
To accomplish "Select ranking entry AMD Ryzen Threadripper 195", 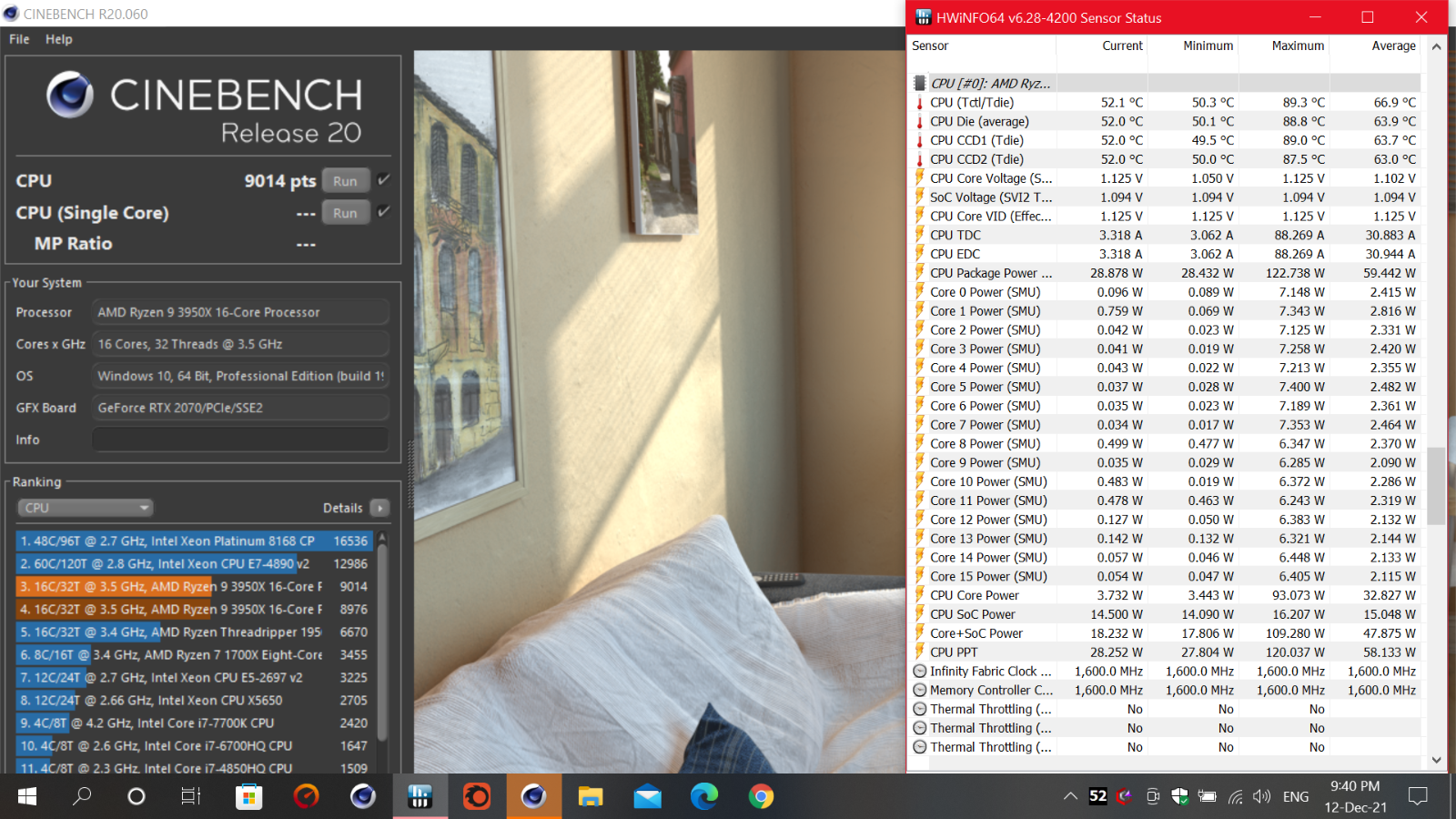I will coord(194,632).
